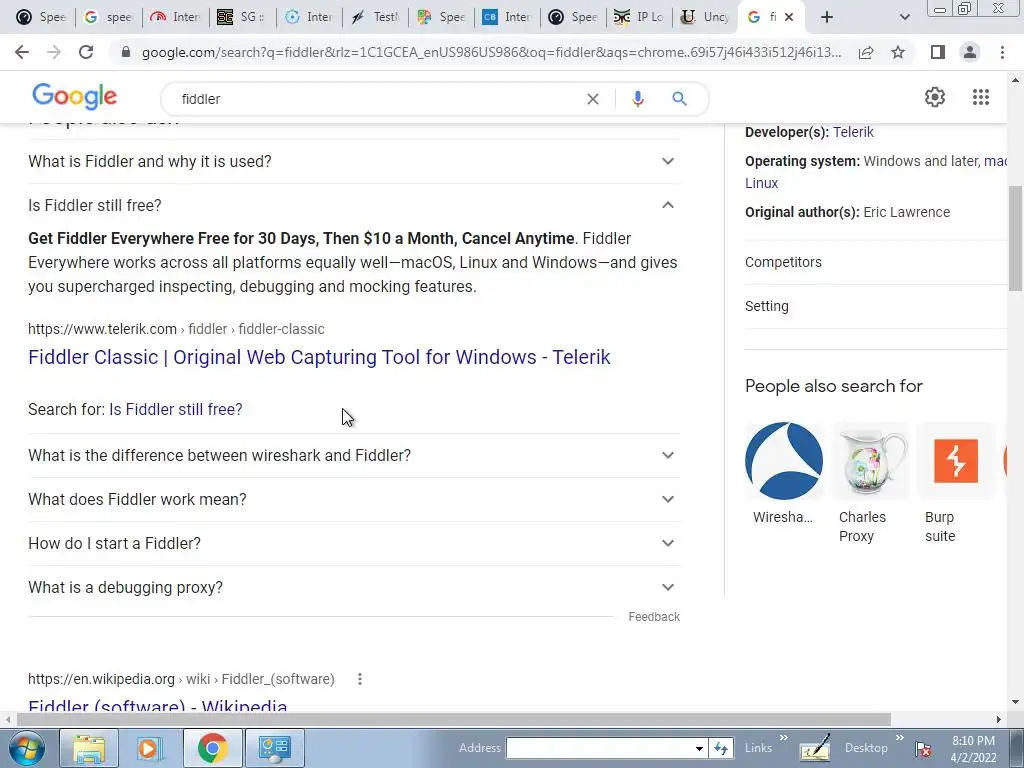Click the taskbar clock 8:10 PM

pyautogui.click(x=973, y=741)
